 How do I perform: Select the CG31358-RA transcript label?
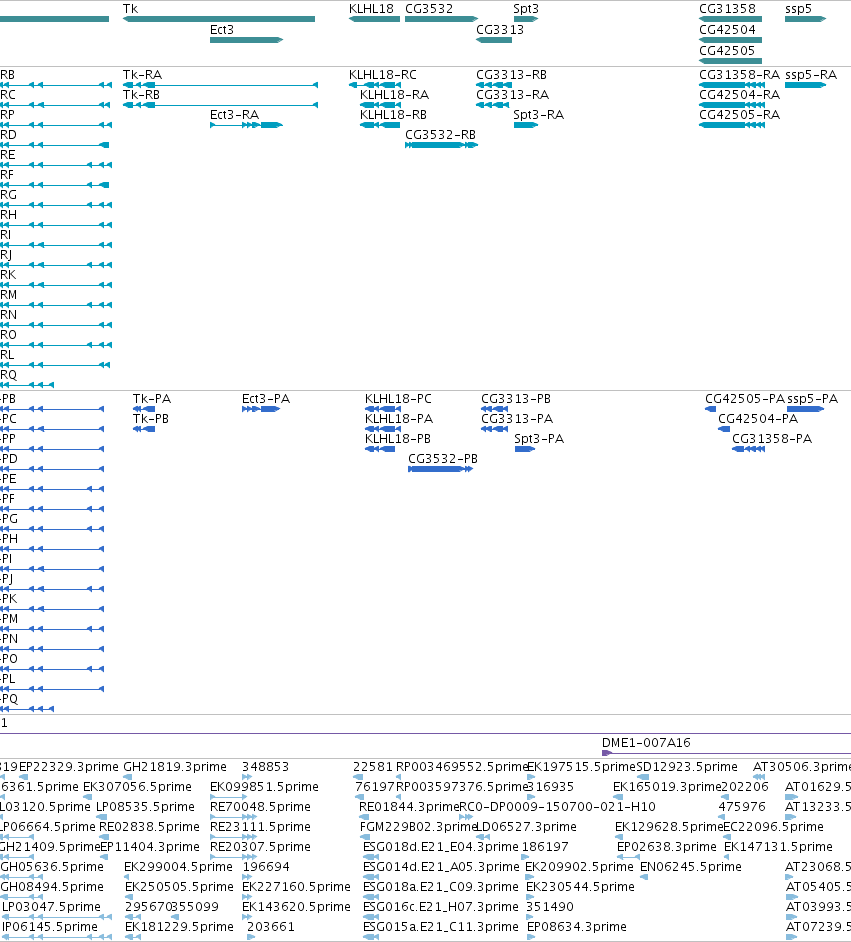[739, 75]
